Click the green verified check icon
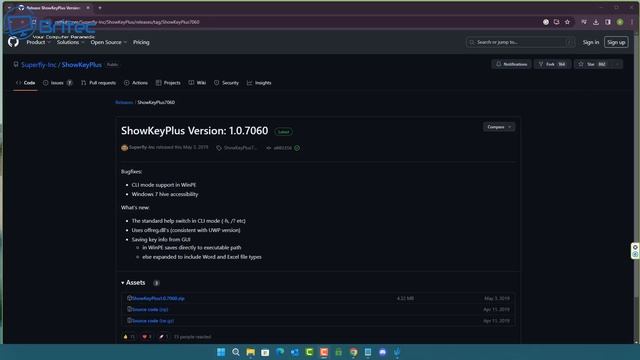This screenshot has height=360, width=640. click(x=297, y=148)
